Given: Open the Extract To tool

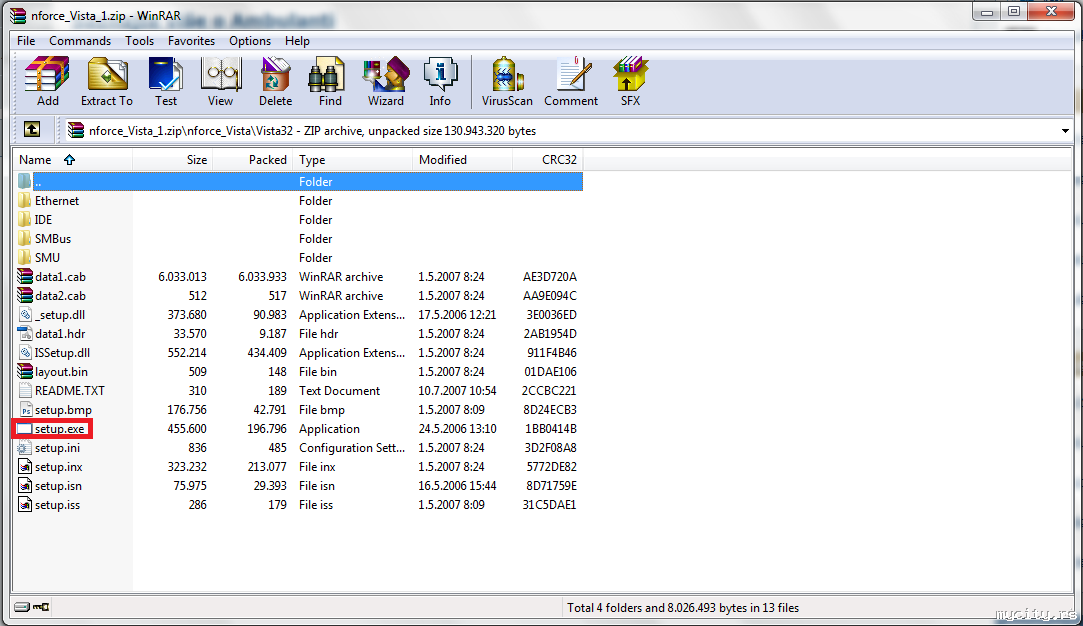Looking at the screenshot, I should pos(106,81).
